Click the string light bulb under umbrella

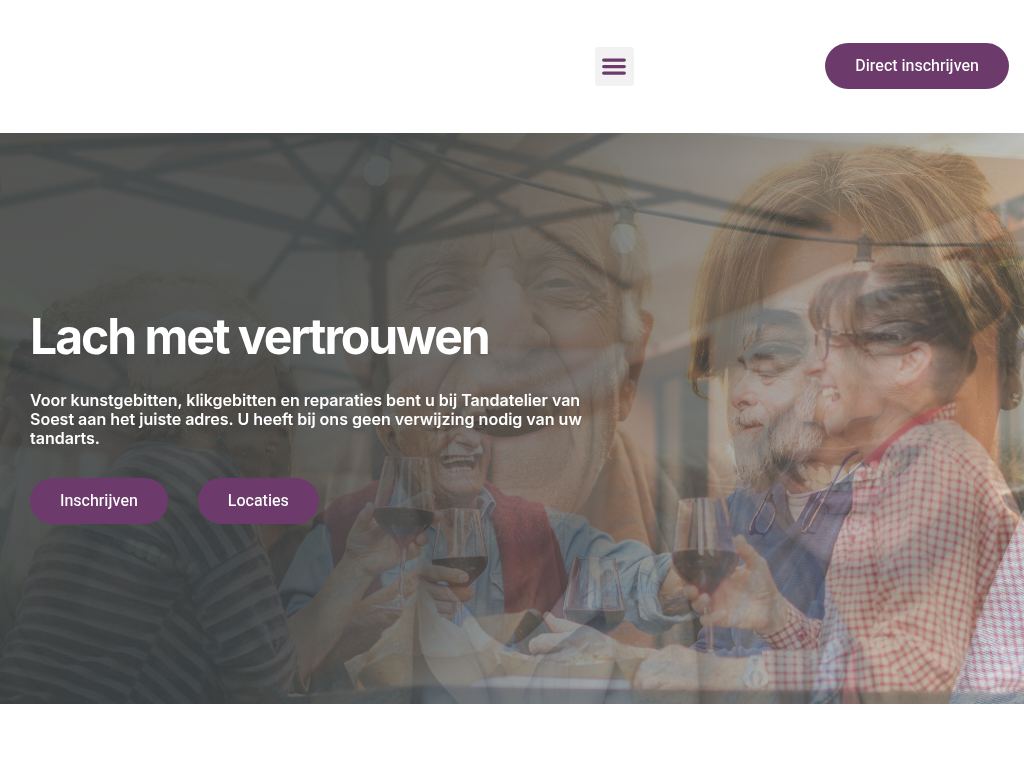pos(624,229)
